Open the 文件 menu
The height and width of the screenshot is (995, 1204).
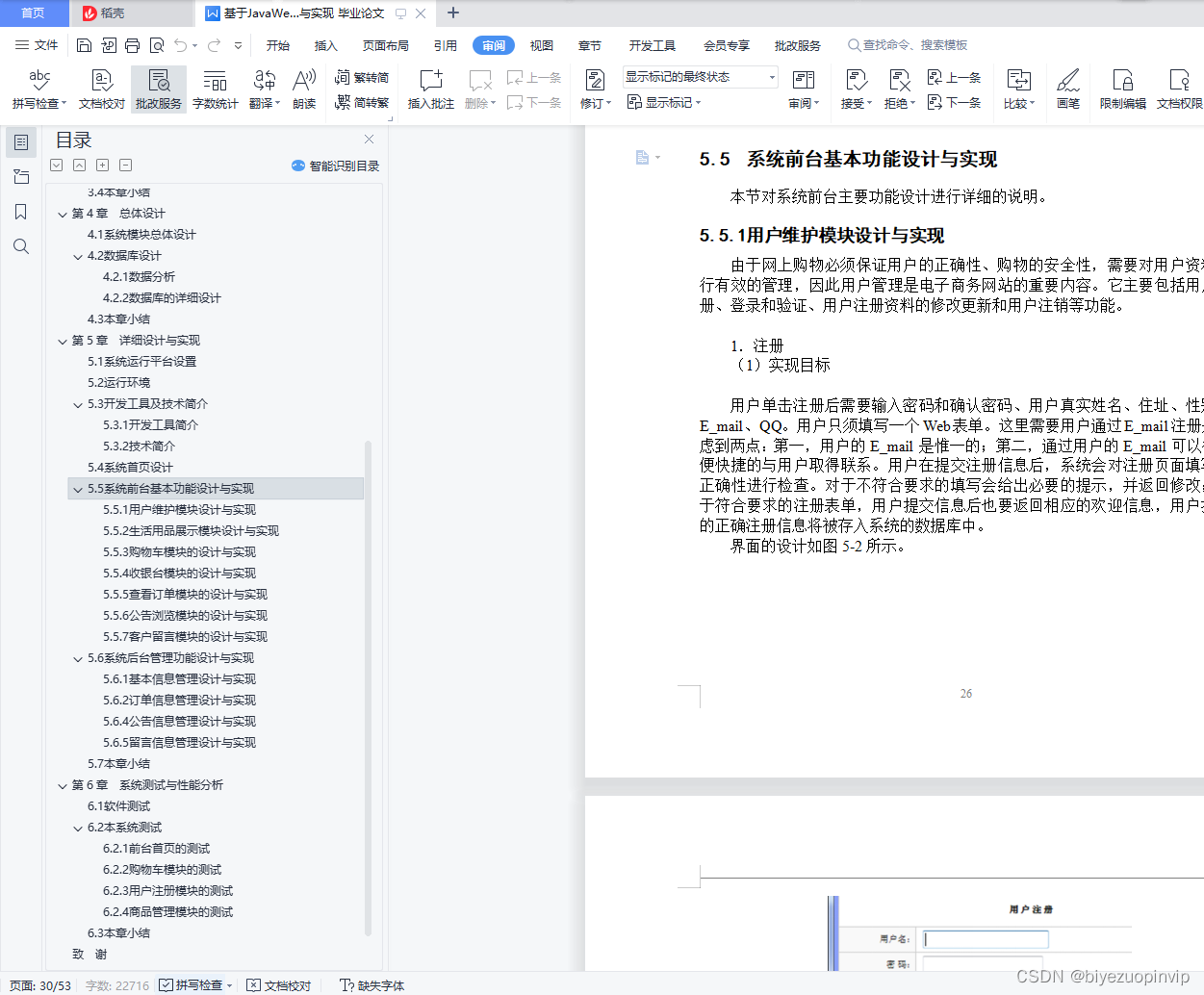37,45
